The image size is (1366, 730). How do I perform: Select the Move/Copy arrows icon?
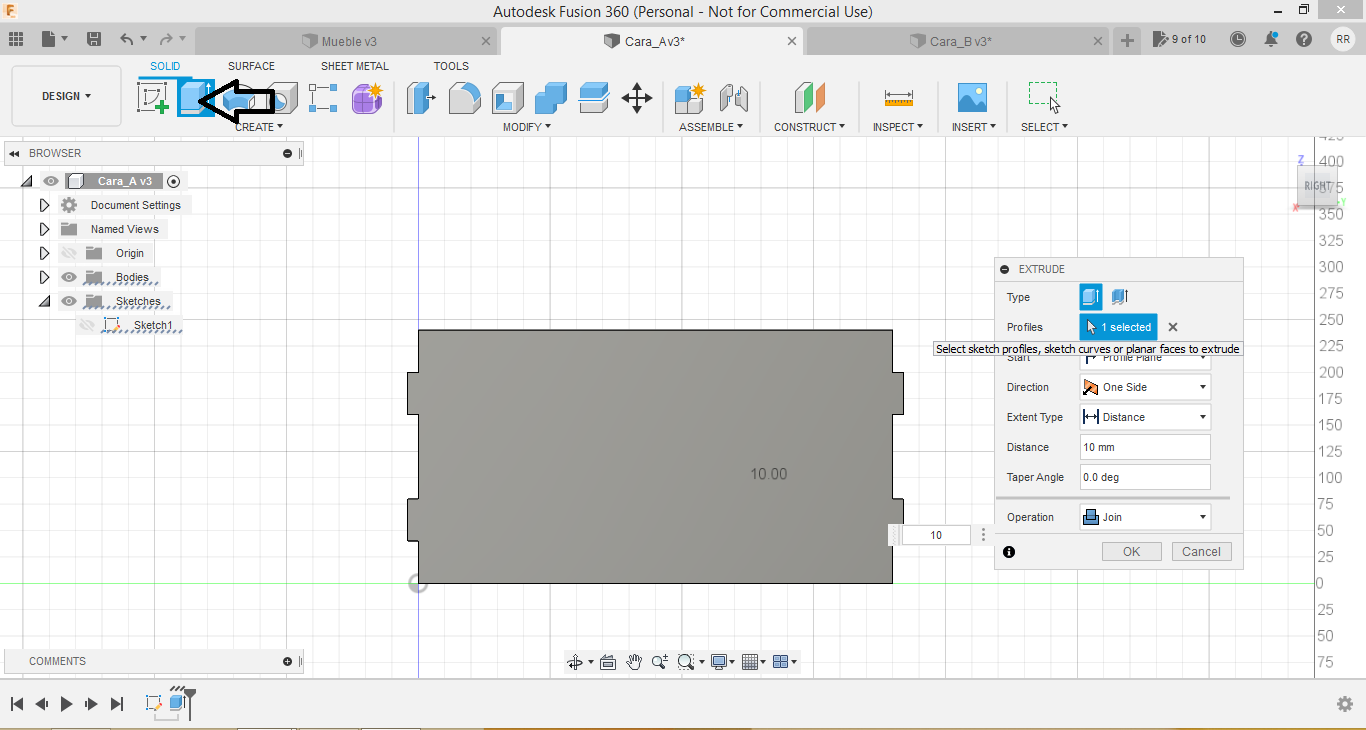[x=637, y=98]
